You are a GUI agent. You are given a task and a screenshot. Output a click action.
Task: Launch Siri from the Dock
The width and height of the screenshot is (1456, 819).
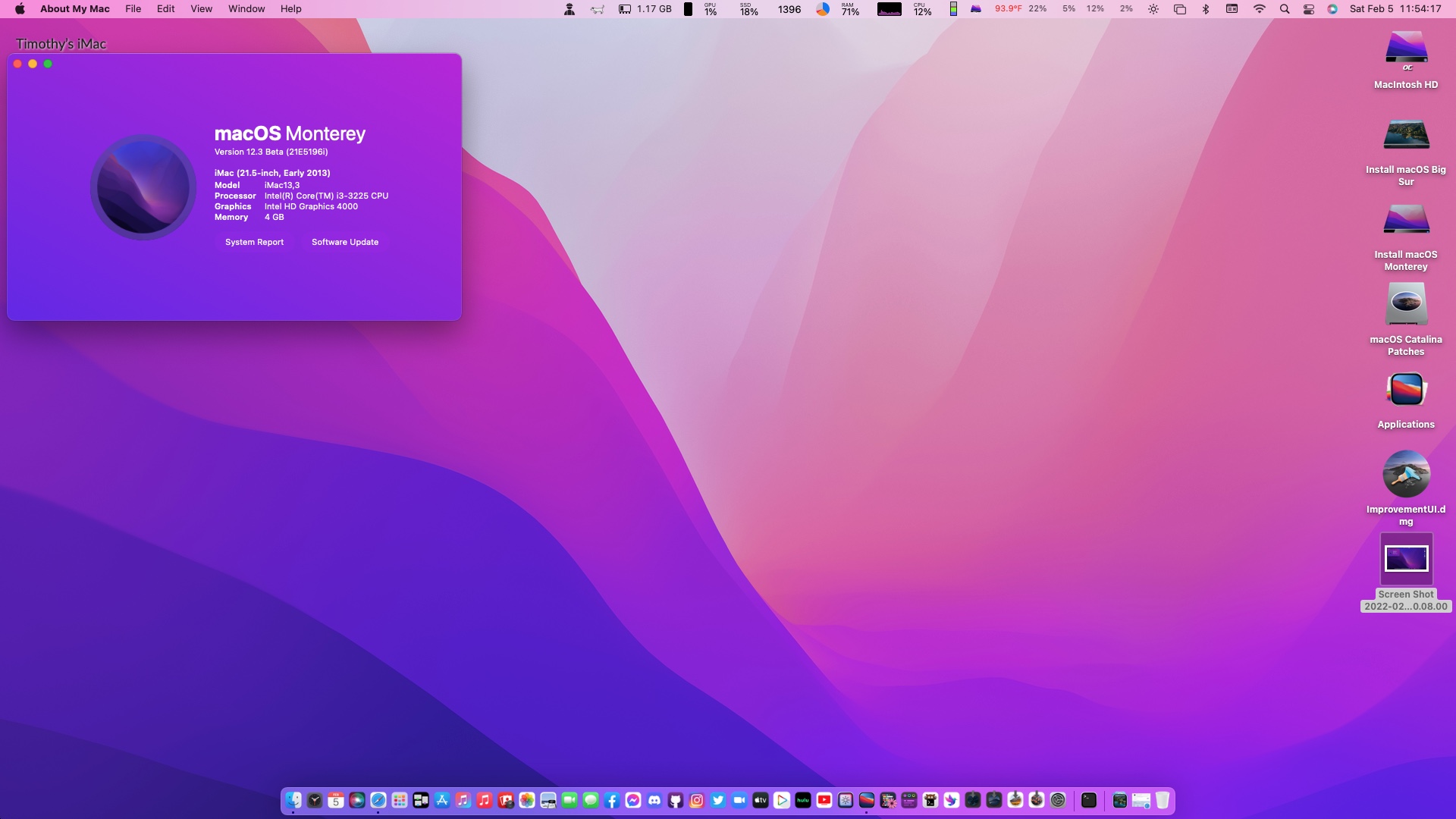(x=357, y=800)
